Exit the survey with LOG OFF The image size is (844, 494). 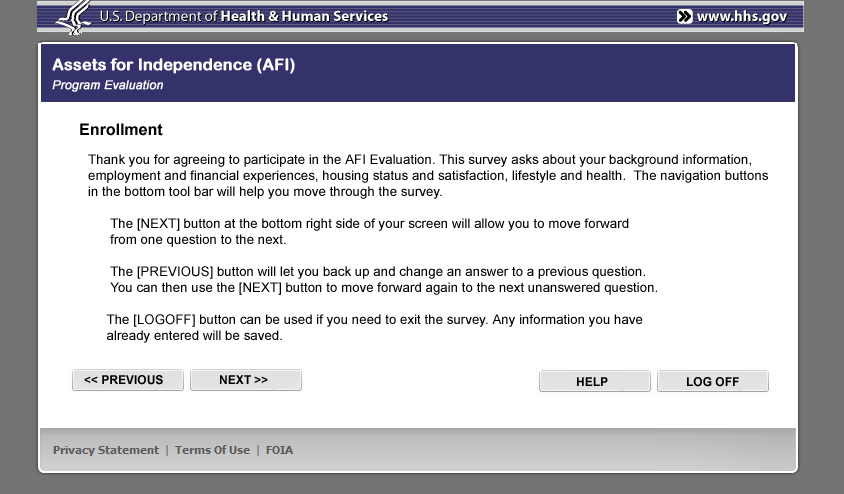712,381
